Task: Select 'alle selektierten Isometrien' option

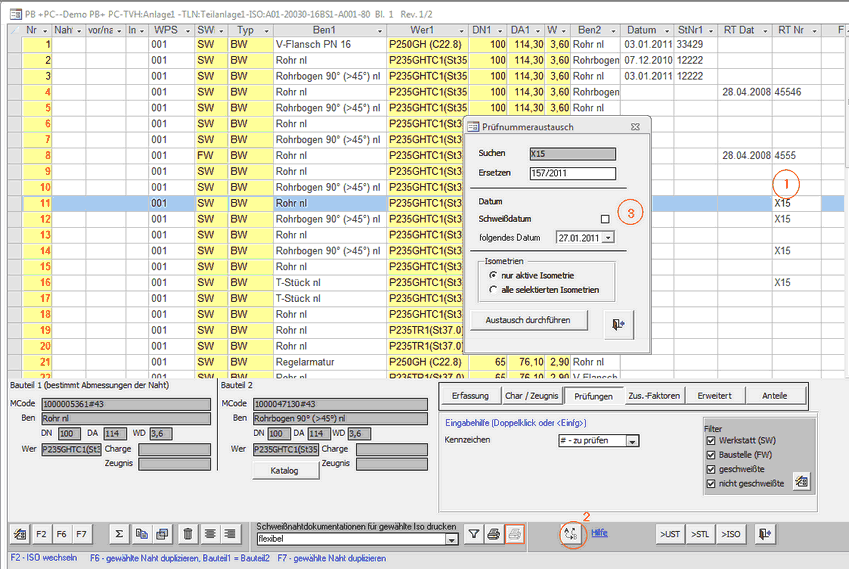Action: click(493, 290)
